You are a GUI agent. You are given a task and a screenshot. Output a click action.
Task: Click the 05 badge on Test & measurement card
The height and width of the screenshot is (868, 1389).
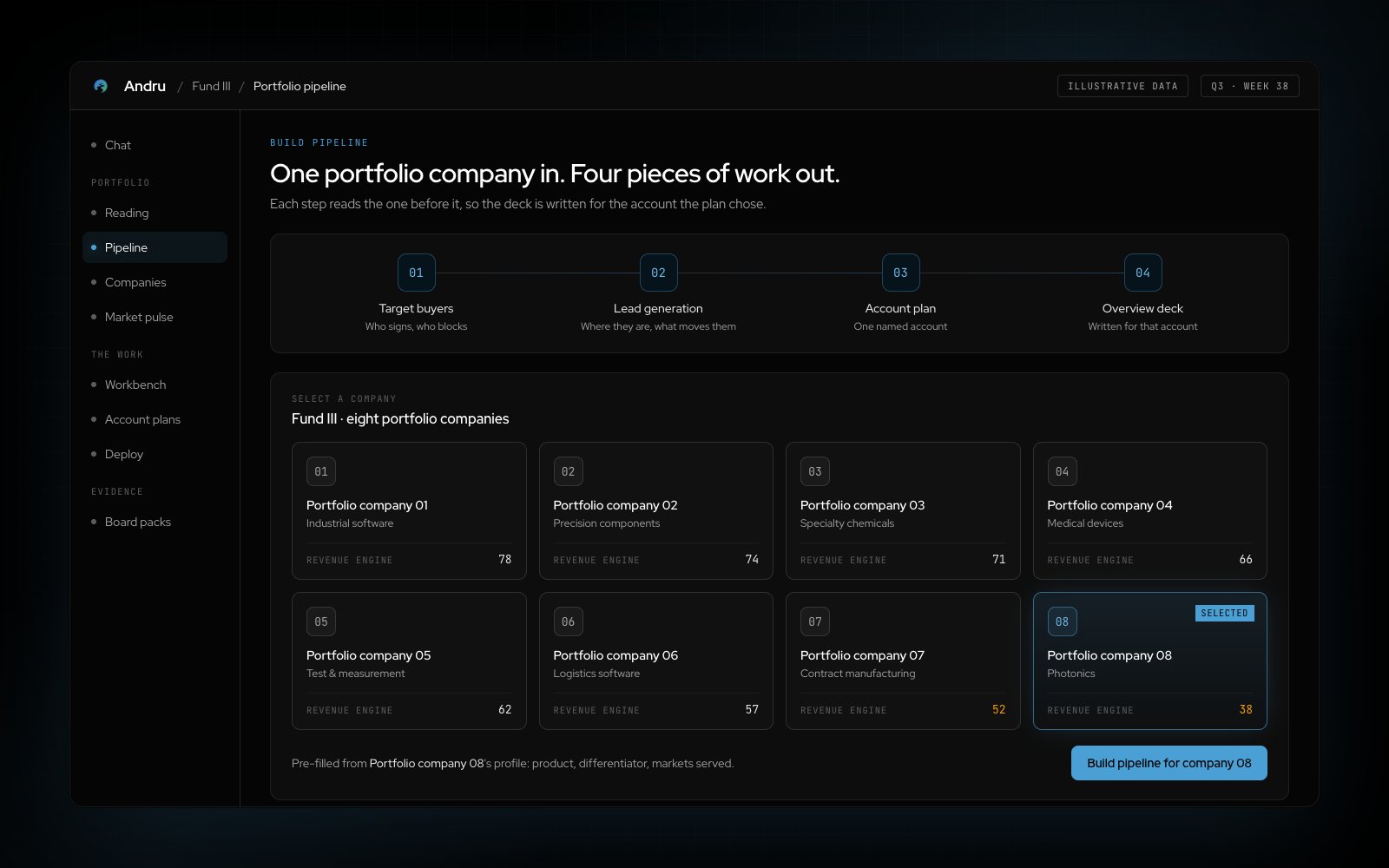(x=321, y=621)
